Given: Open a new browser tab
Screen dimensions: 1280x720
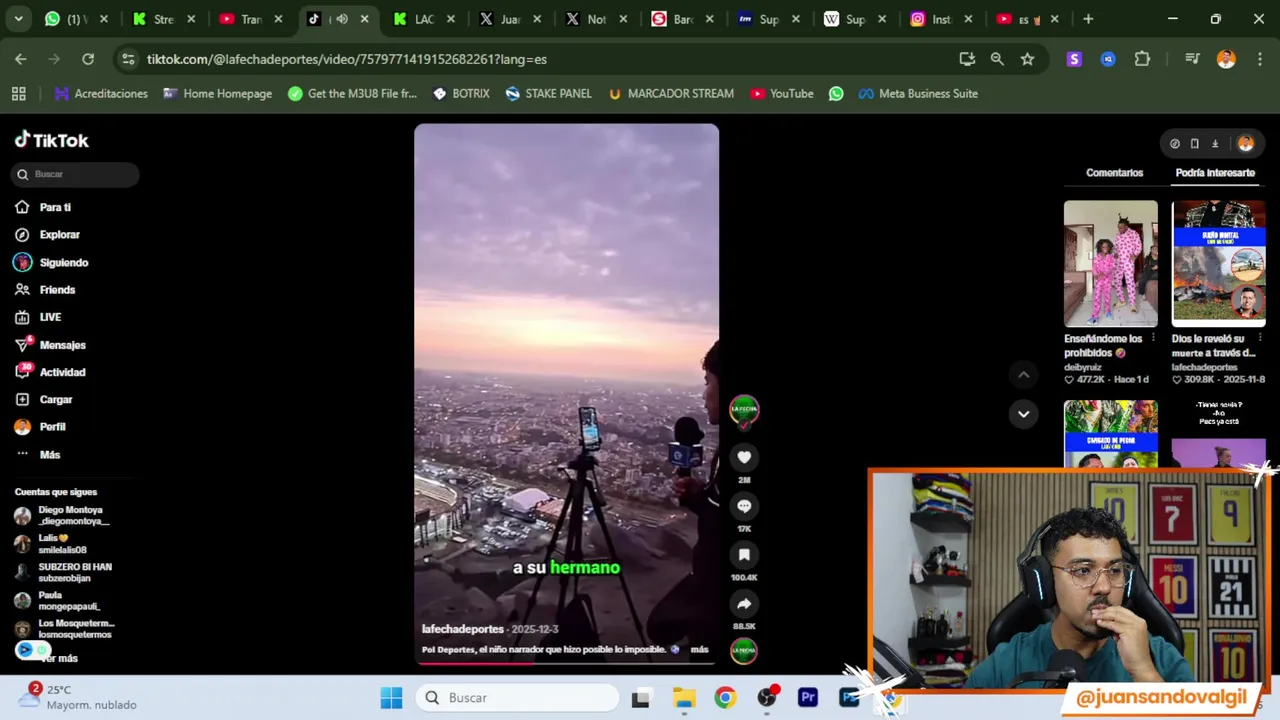Looking at the screenshot, I should pos(1088,19).
